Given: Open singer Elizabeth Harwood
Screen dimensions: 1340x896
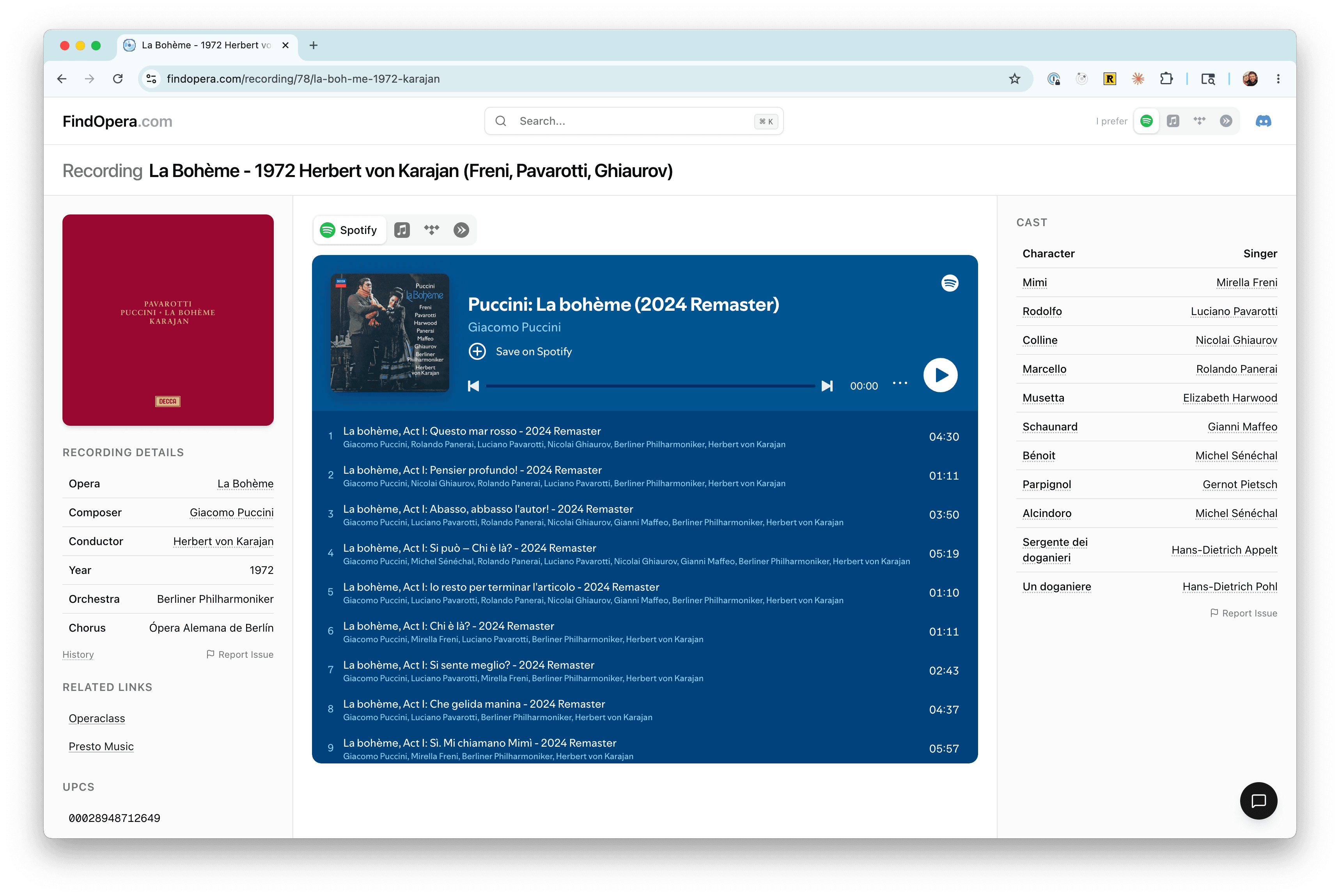Looking at the screenshot, I should [x=1230, y=398].
